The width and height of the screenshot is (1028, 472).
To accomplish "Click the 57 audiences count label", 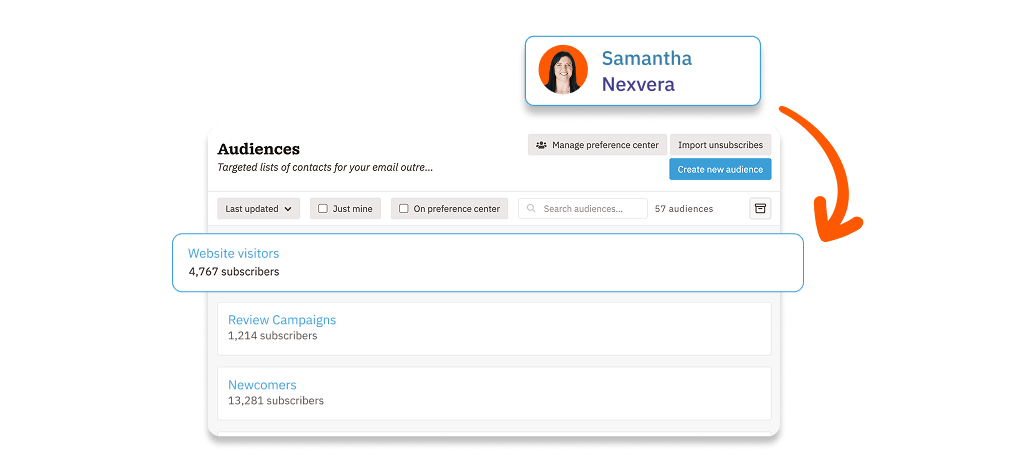I will (x=684, y=209).
